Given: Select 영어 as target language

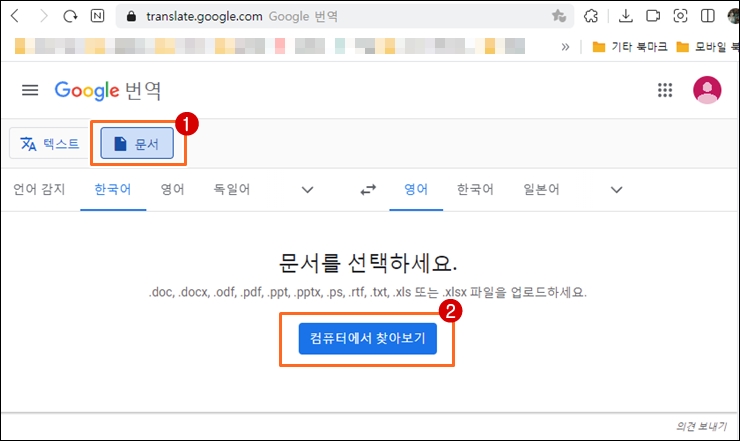Looking at the screenshot, I should [x=416, y=189].
